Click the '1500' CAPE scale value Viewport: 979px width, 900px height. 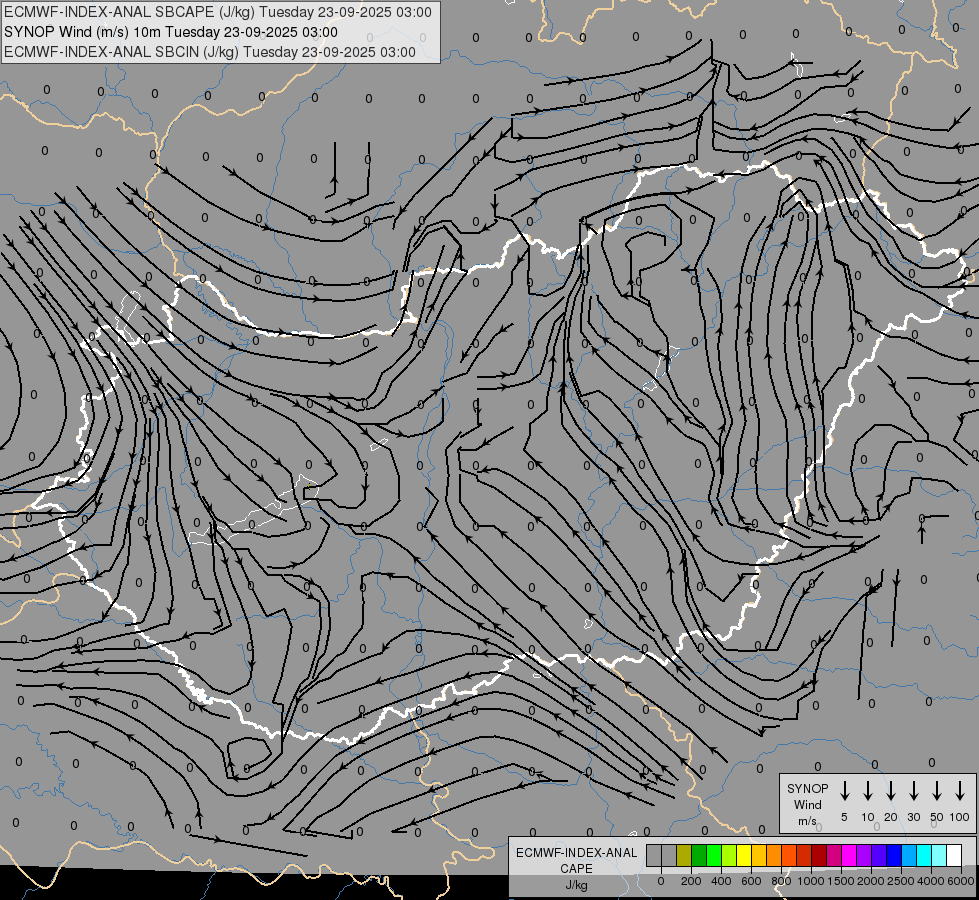[841, 881]
